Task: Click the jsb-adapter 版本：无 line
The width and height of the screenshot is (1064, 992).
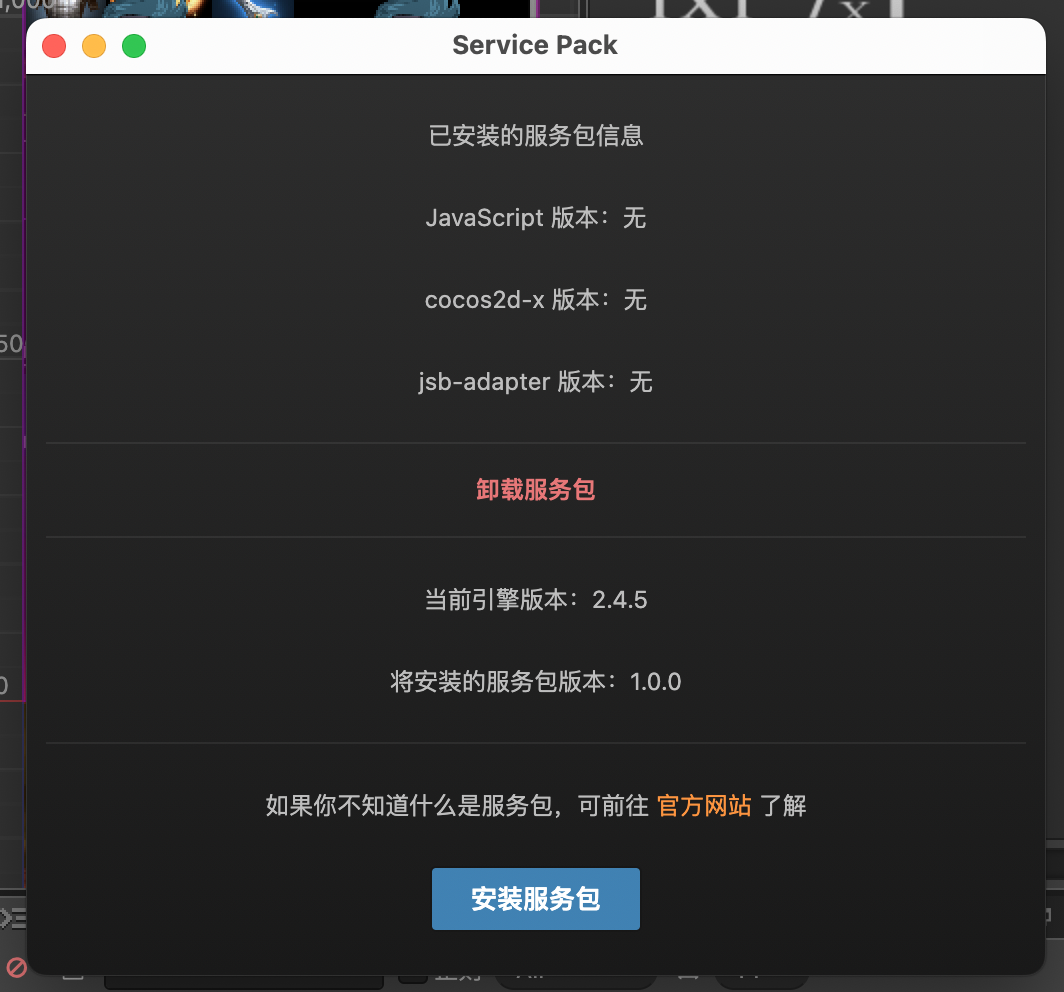Action: 535,381
